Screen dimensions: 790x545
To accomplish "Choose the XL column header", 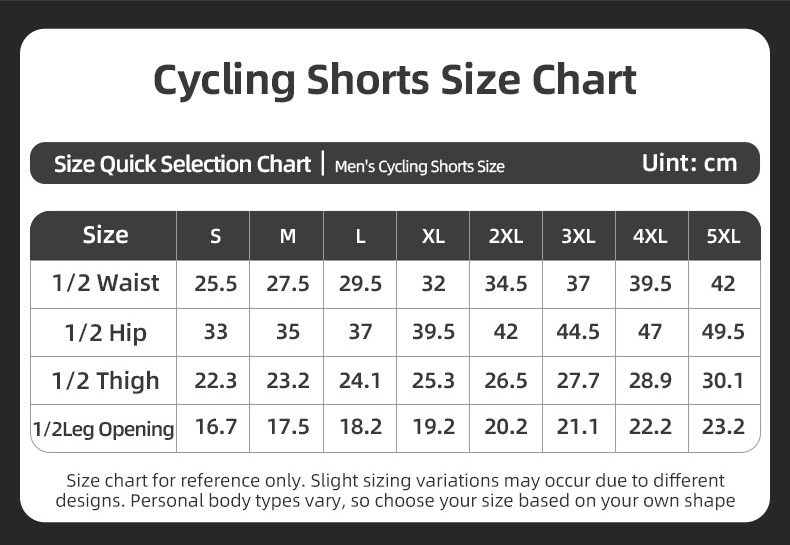I will [433, 236].
